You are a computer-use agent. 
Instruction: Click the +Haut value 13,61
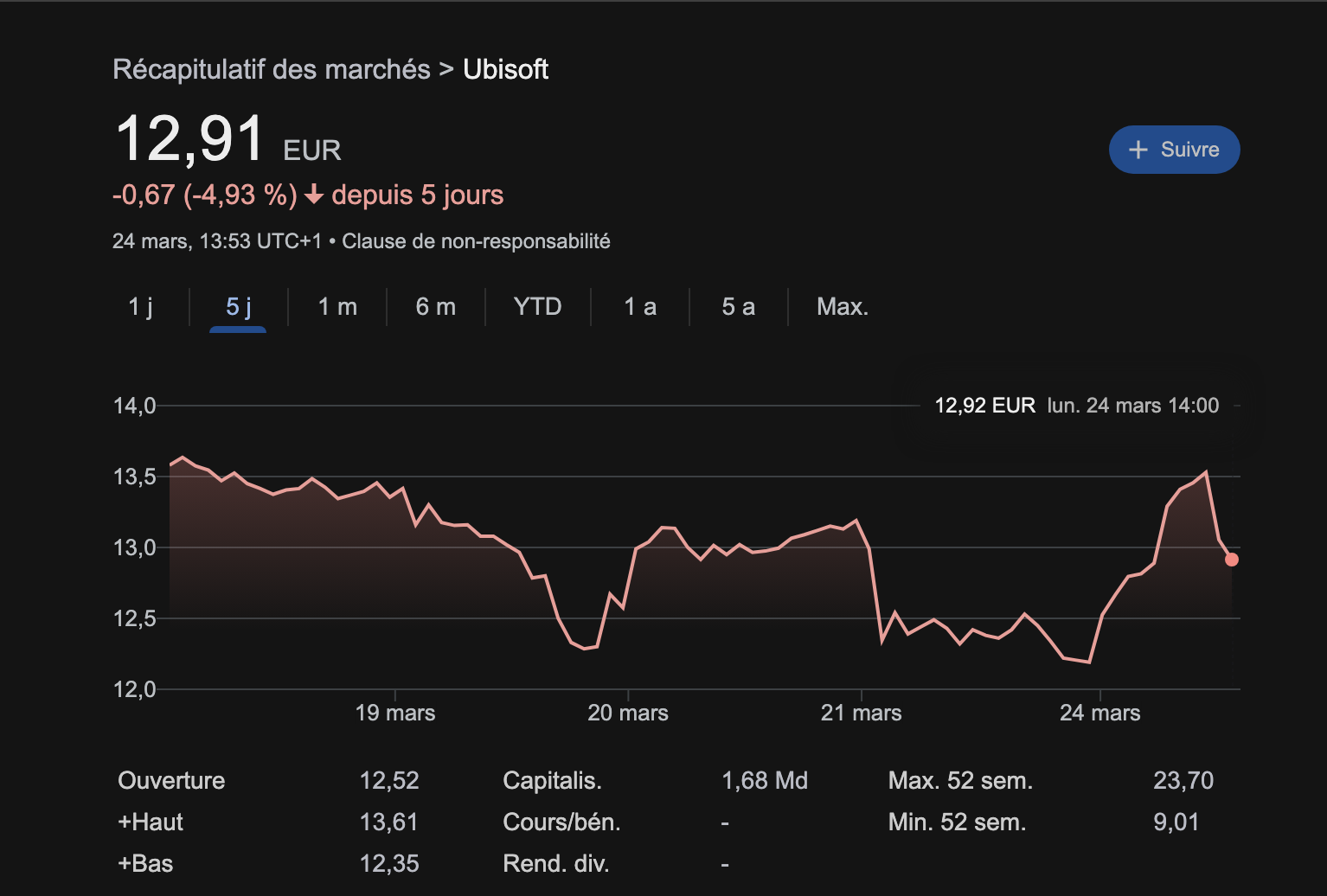pos(389,822)
